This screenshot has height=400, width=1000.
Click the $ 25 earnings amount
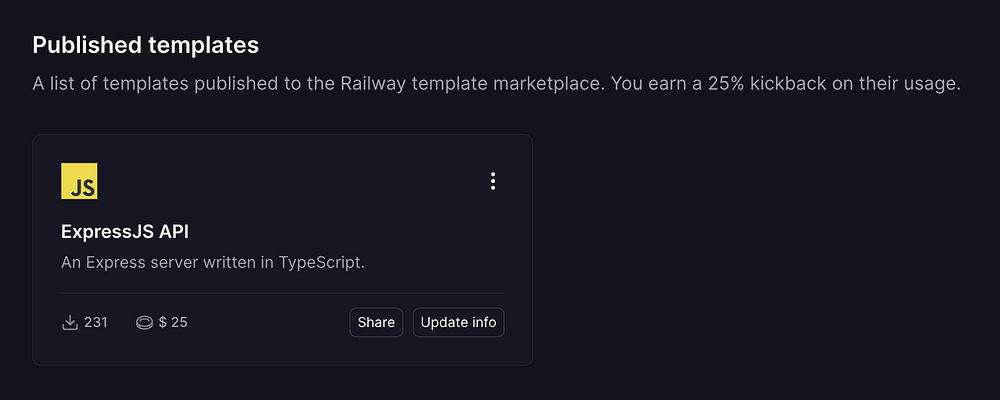(173, 322)
